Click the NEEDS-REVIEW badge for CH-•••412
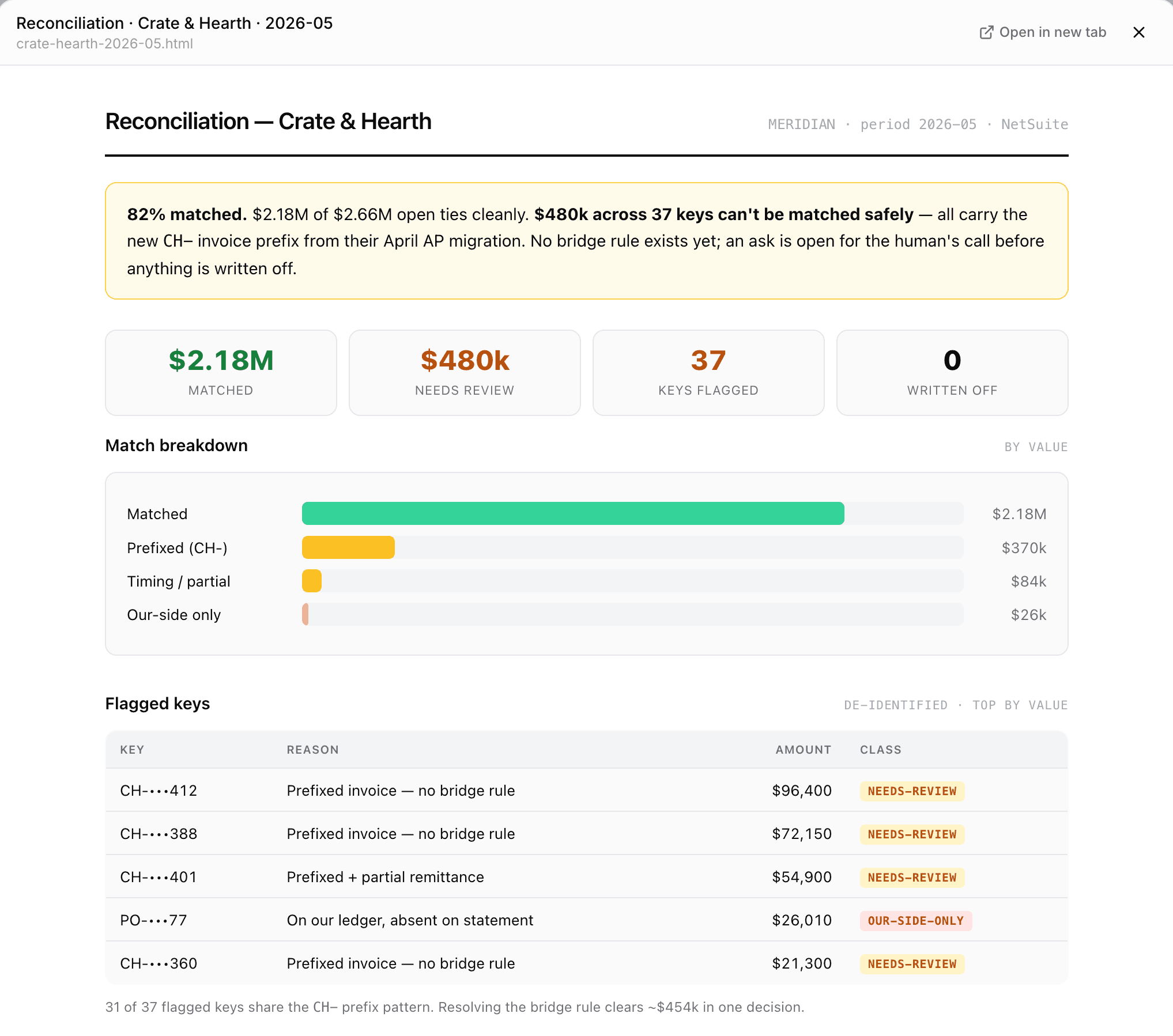The width and height of the screenshot is (1173, 1036). pos(912,791)
